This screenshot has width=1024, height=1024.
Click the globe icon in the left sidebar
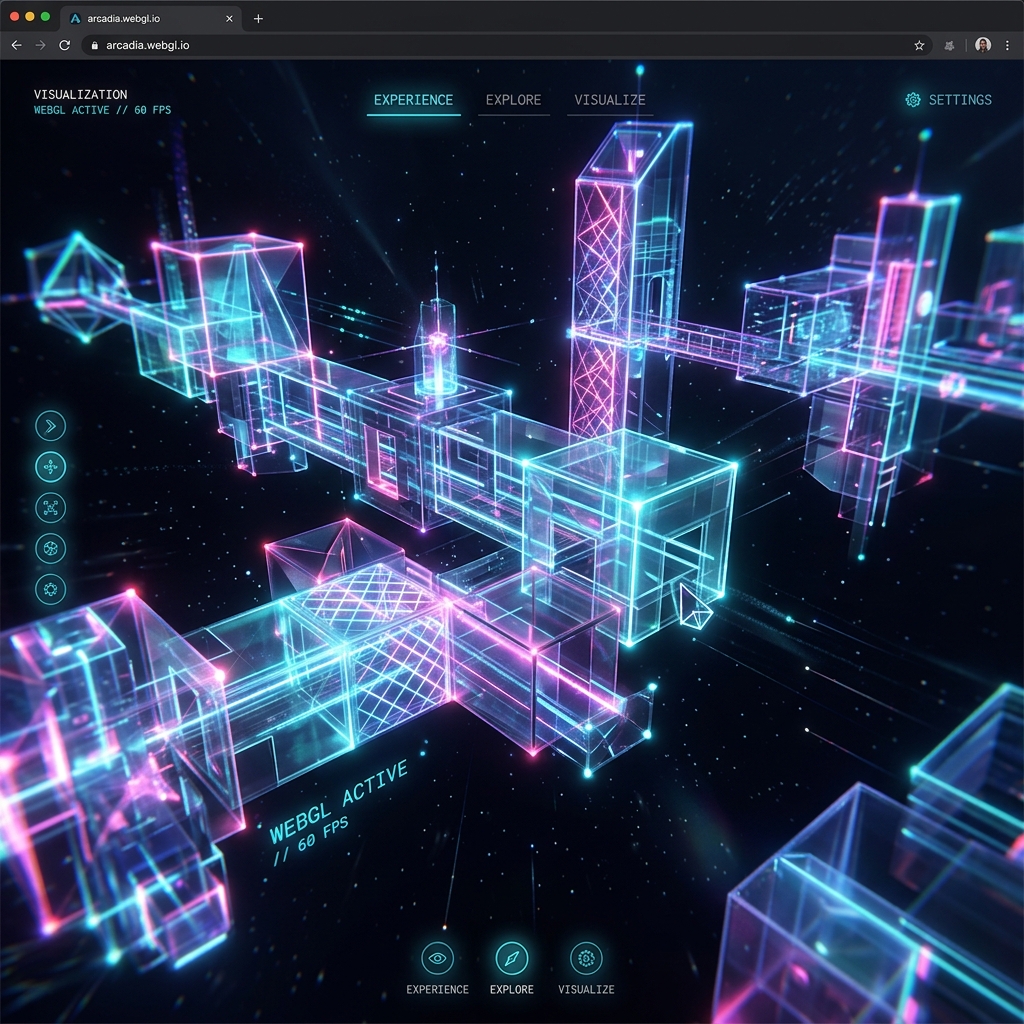tap(50, 548)
